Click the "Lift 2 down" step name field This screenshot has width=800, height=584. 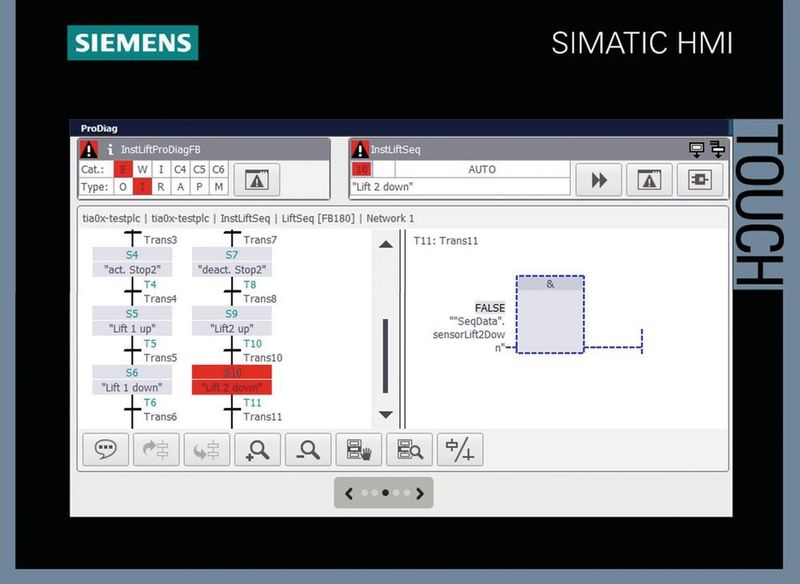coord(460,187)
